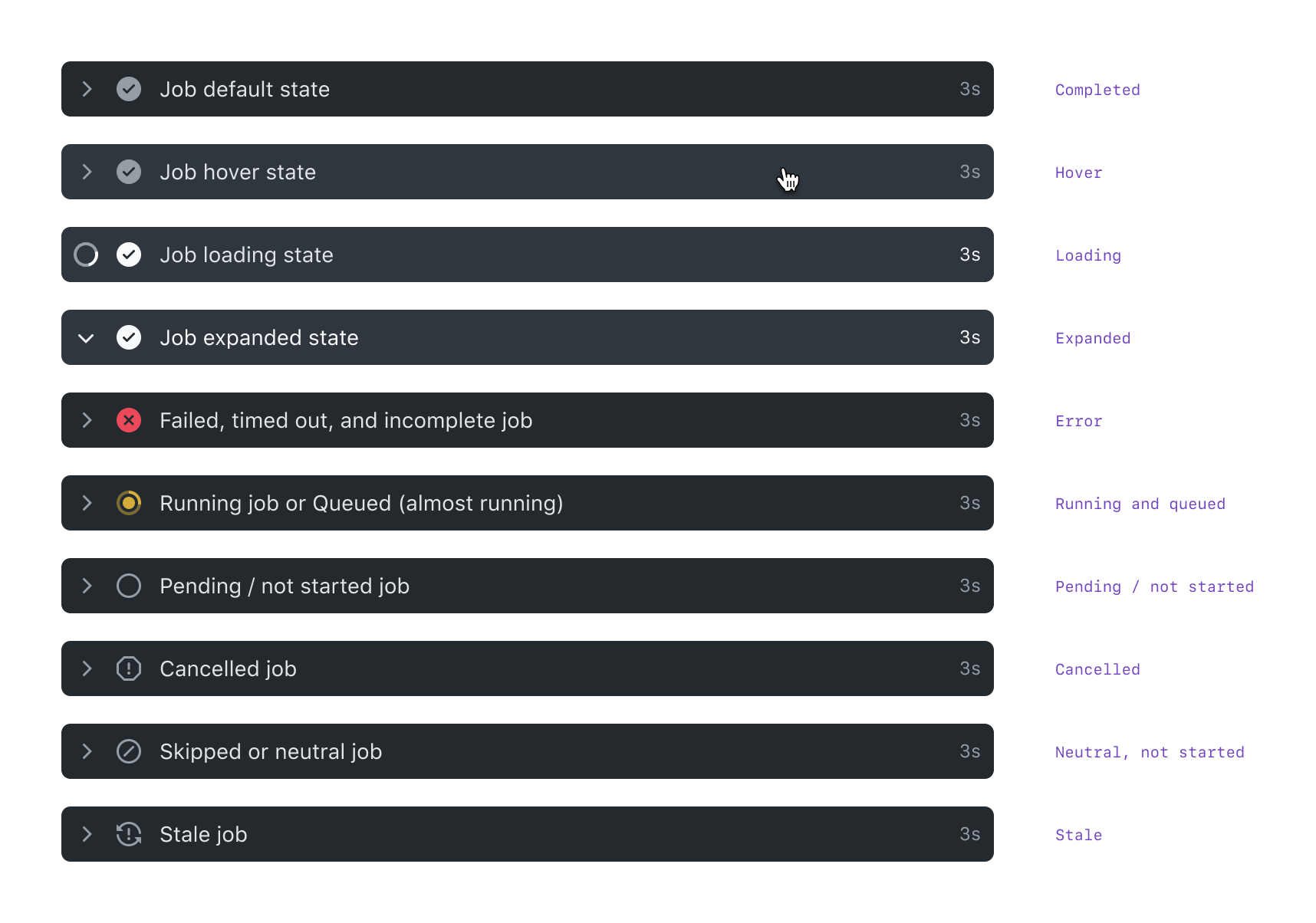Click the loading spinner on Job loading state
The height and width of the screenshot is (923, 1316).
[x=86, y=255]
